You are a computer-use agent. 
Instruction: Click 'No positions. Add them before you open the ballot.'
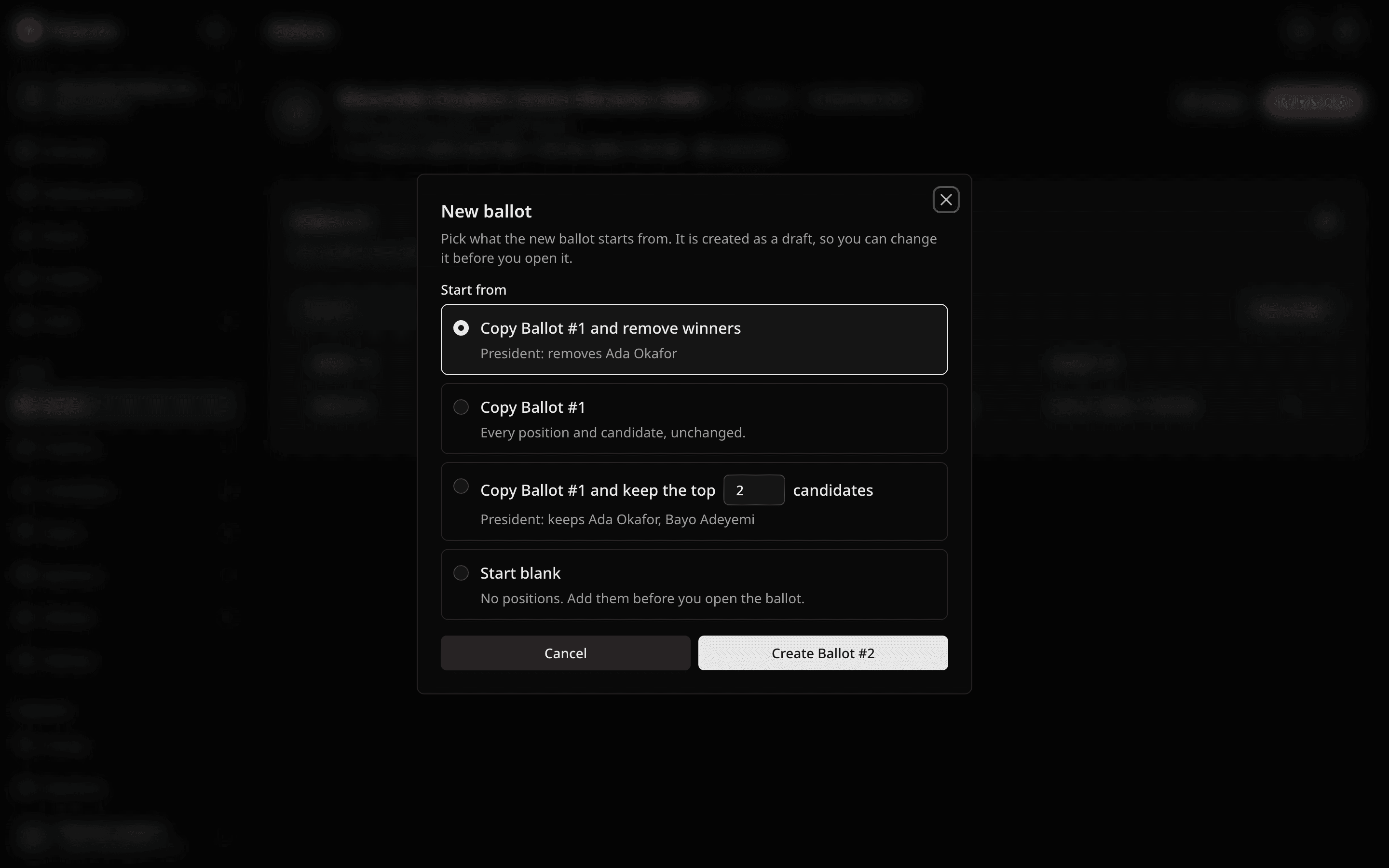(x=642, y=599)
